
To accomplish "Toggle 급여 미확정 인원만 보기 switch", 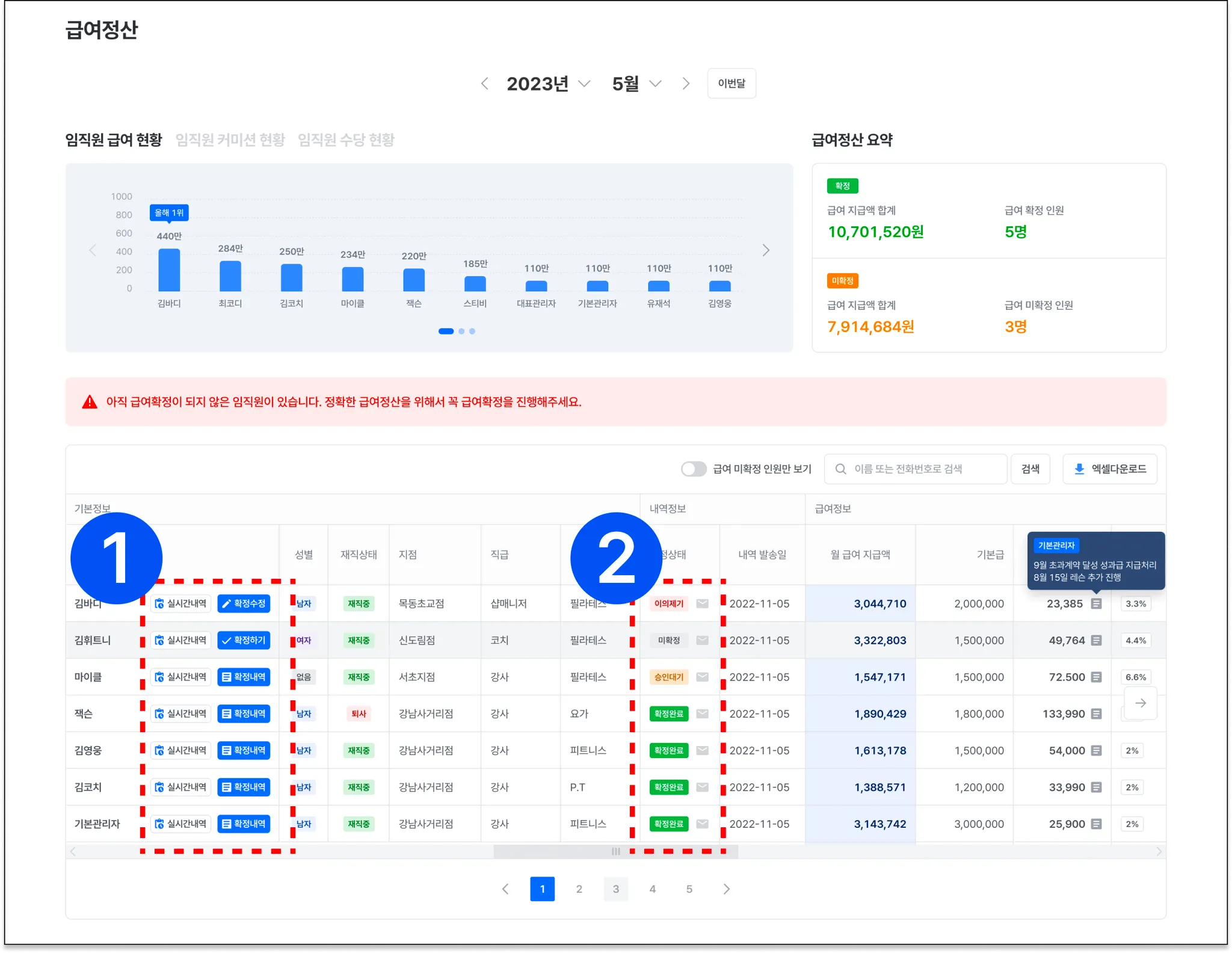I will pos(694,469).
